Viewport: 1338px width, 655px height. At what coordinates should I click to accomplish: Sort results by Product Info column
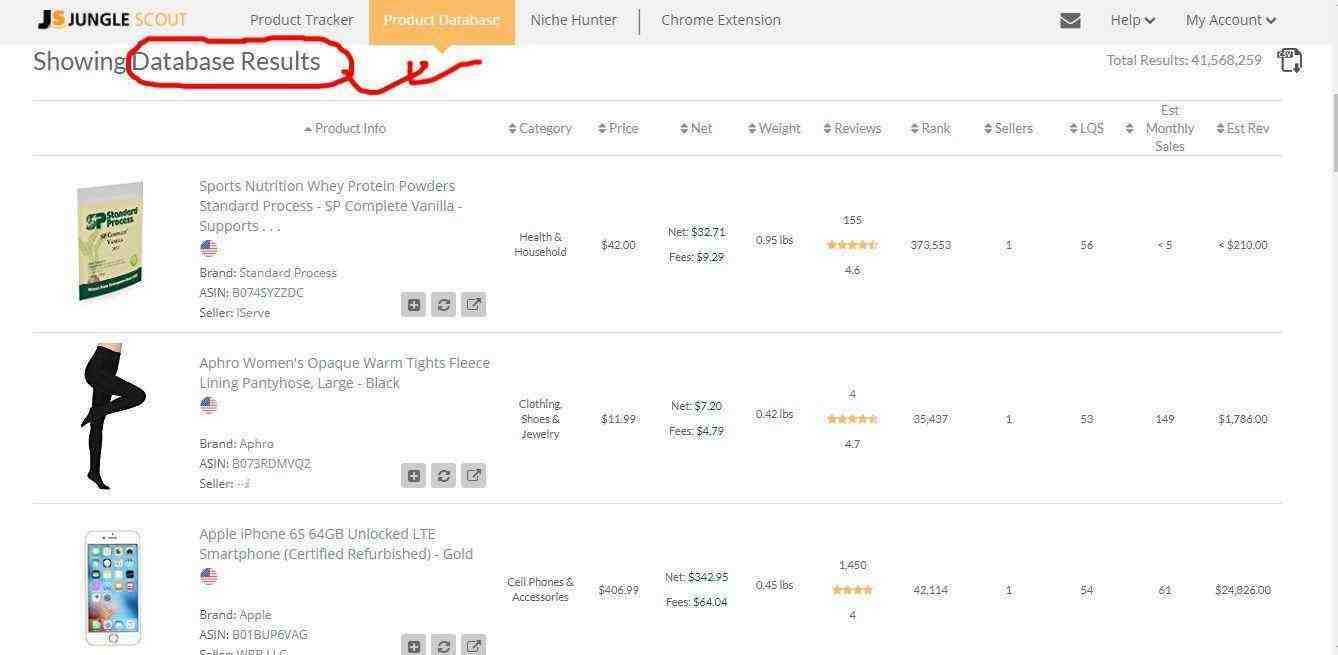[345, 128]
